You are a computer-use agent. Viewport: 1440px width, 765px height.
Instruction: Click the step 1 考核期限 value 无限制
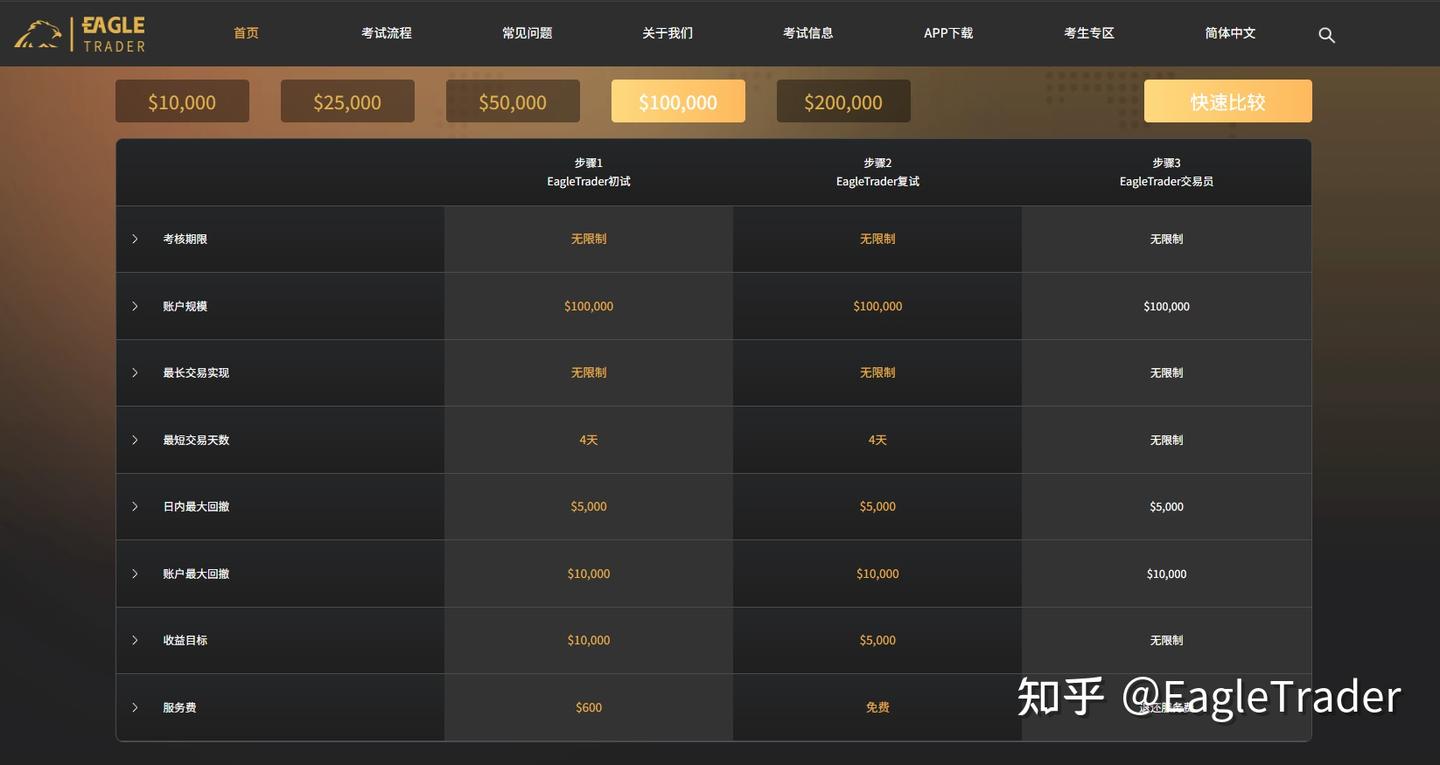tap(589, 239)
